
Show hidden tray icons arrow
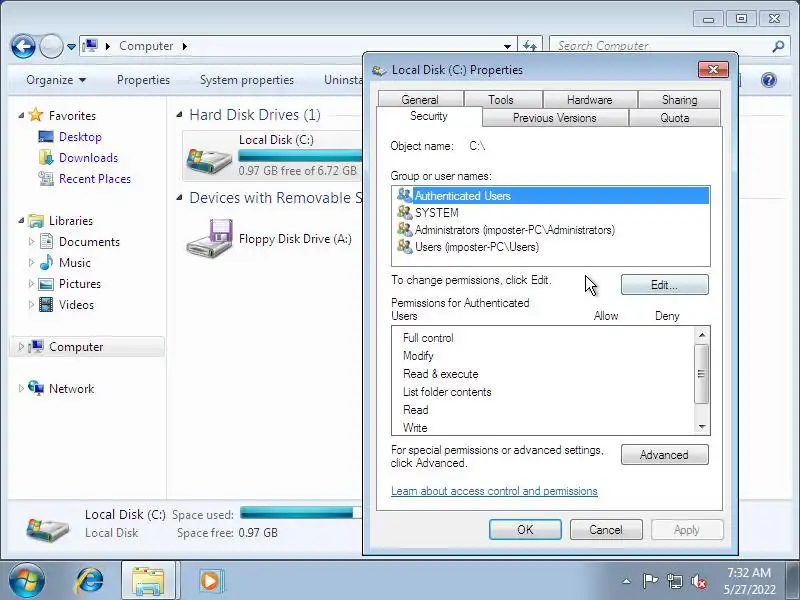[x=627, y=581]
